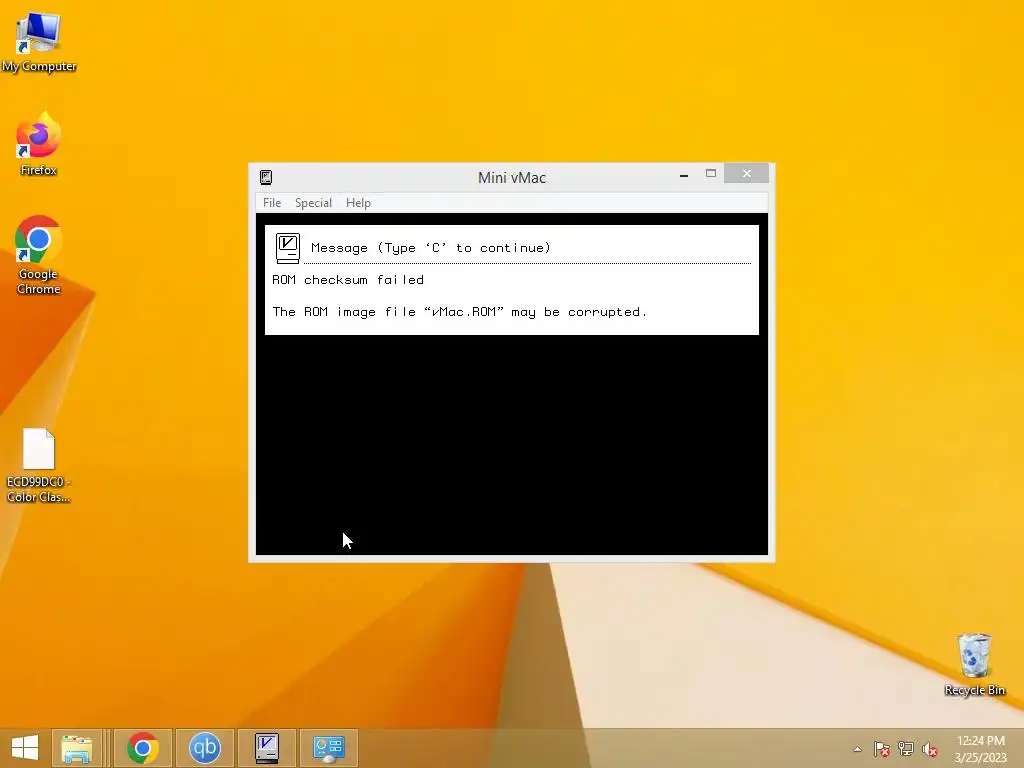This screenshot has height=768, width=1024.
Task: Click the muted volume tray icon
Action: pos(930,749)
